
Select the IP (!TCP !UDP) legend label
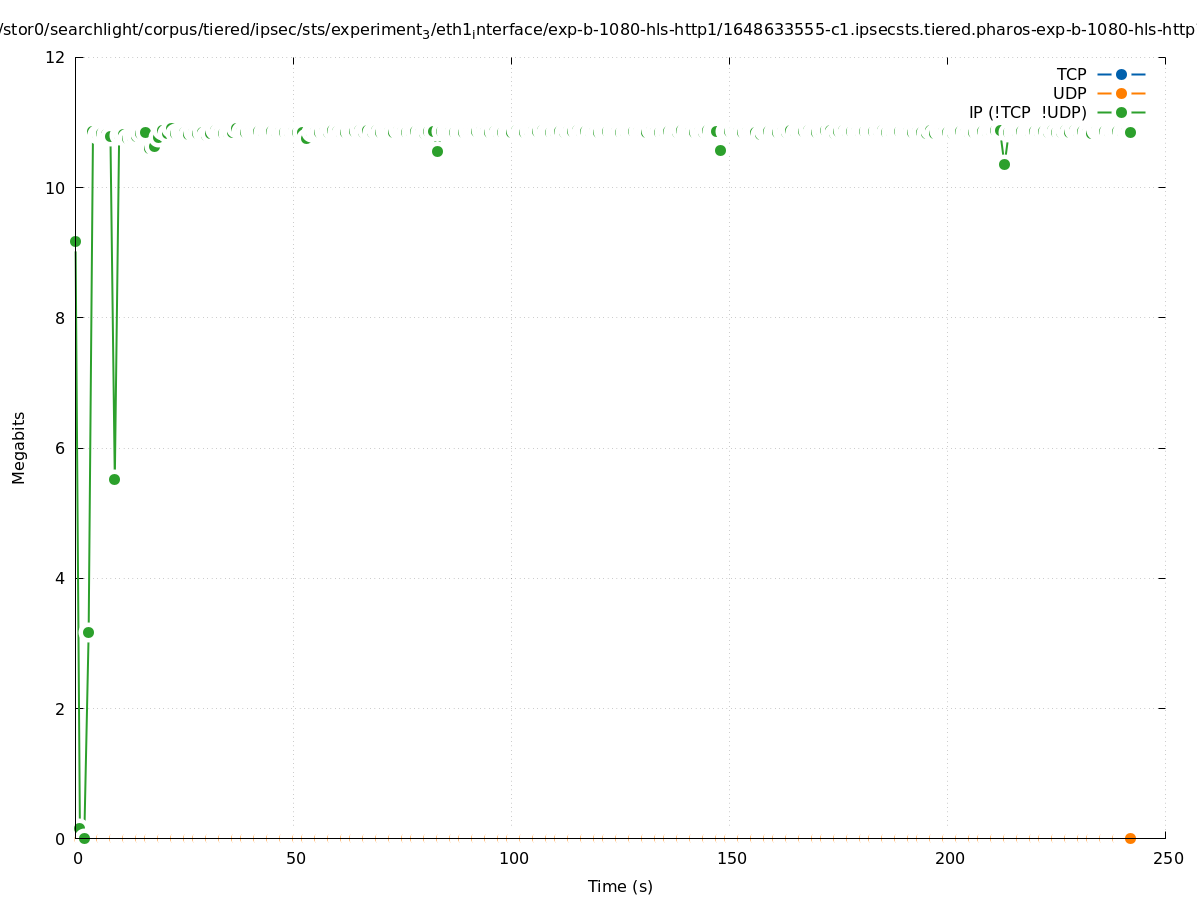click(x=1027, y=113)
